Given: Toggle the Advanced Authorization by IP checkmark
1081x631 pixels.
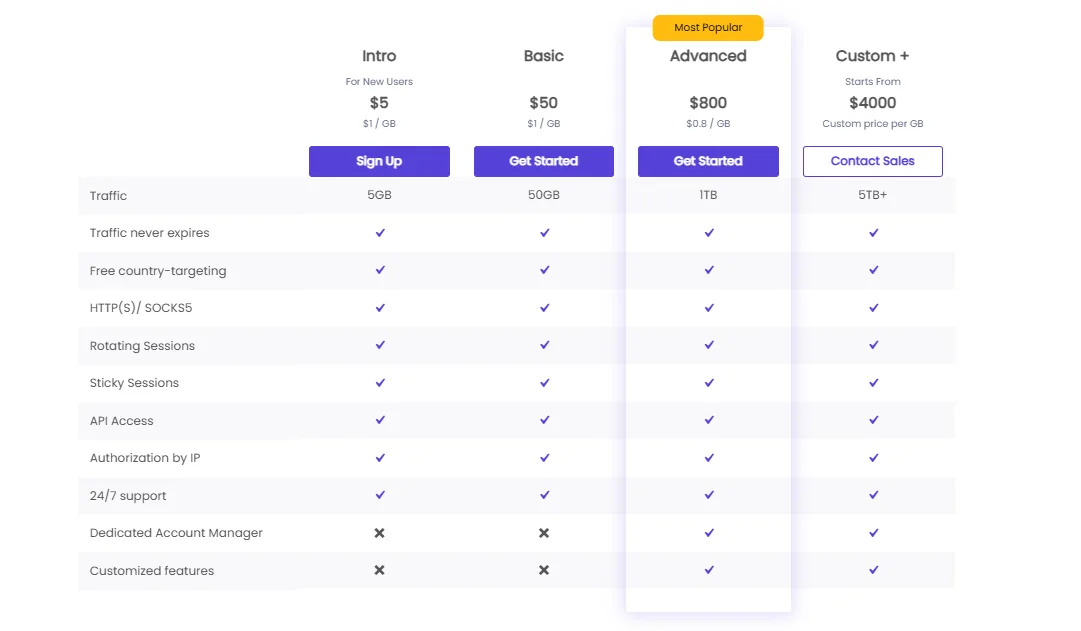Looking at the screenshot, I should 708,458.
